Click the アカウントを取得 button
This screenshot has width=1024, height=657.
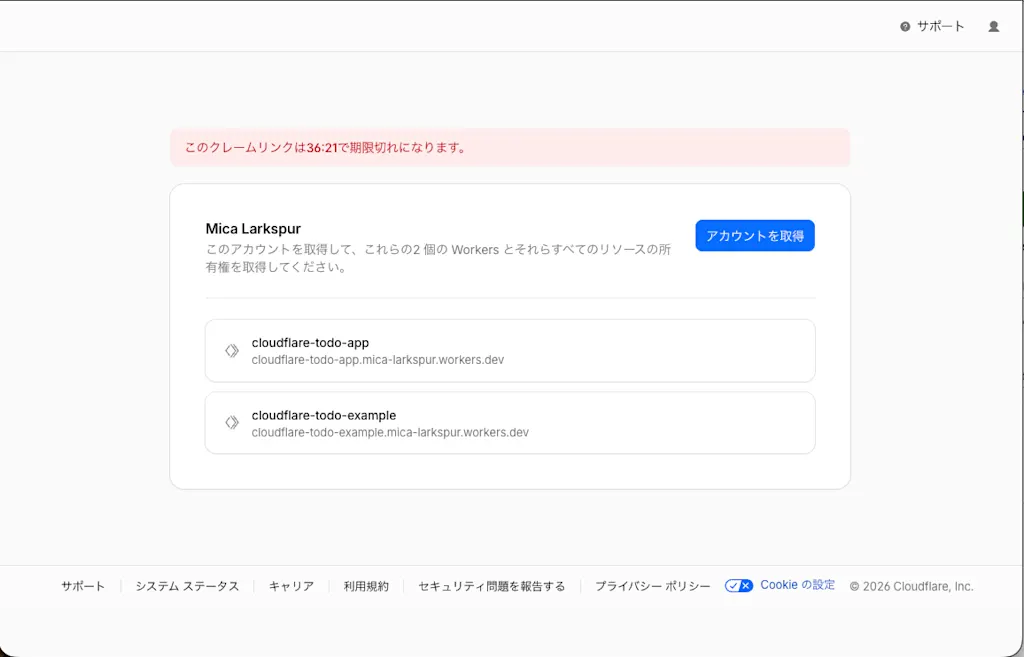pos(754,236)
